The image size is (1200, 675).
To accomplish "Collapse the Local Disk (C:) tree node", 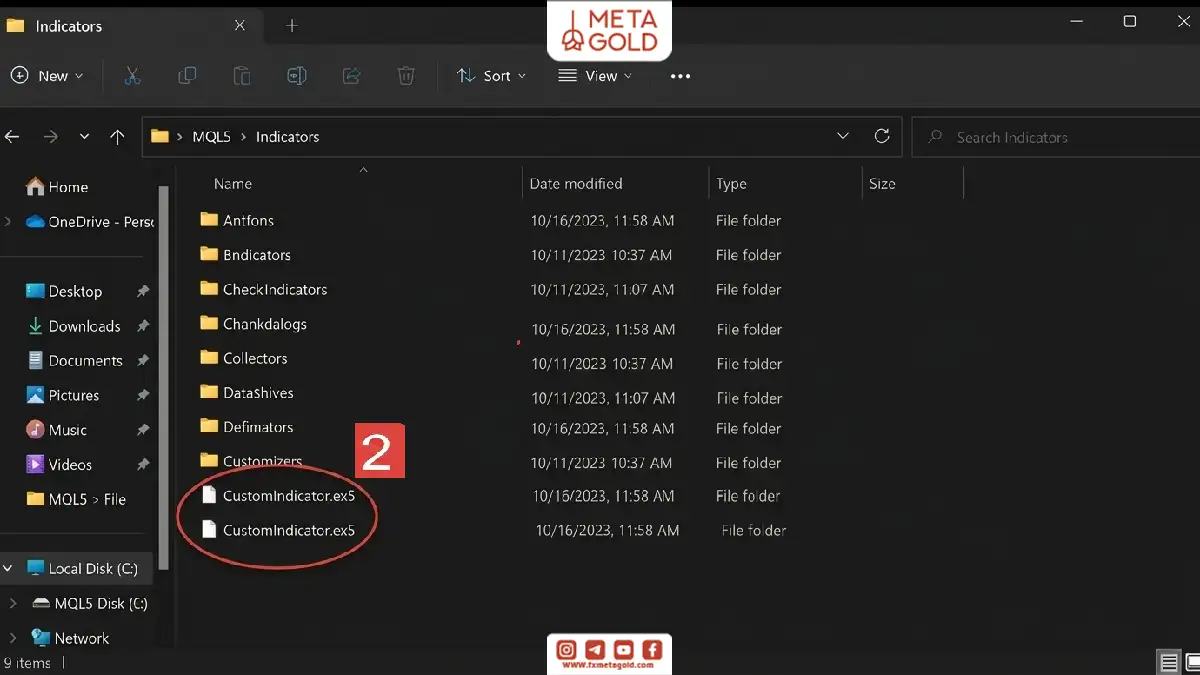I will point(8,568).
